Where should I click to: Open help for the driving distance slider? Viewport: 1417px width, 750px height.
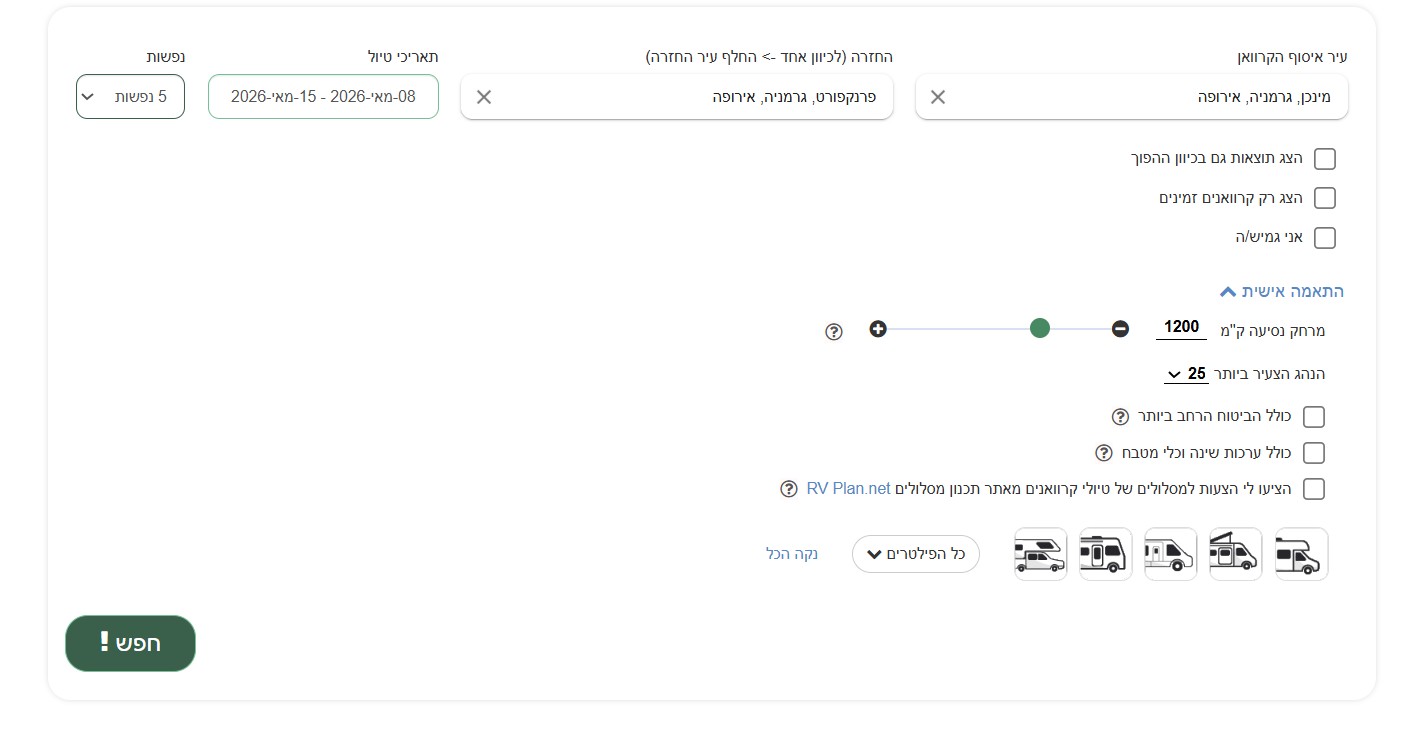coord(834,332)
